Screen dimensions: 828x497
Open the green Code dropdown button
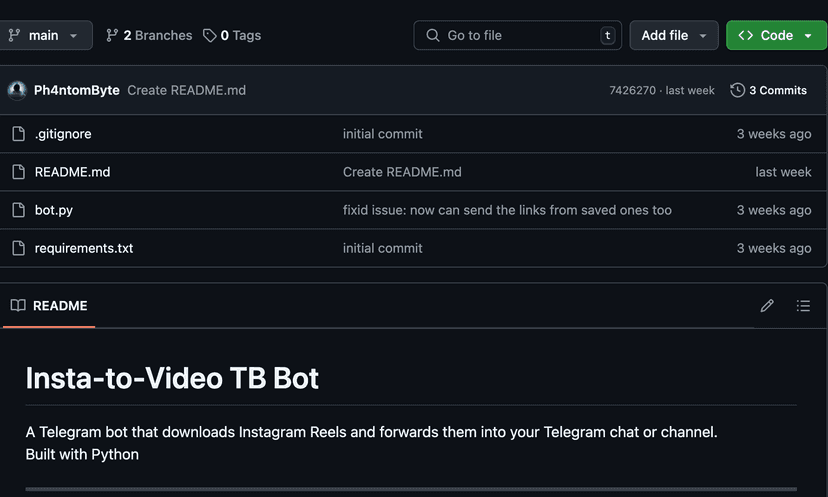tap(775, 35)
